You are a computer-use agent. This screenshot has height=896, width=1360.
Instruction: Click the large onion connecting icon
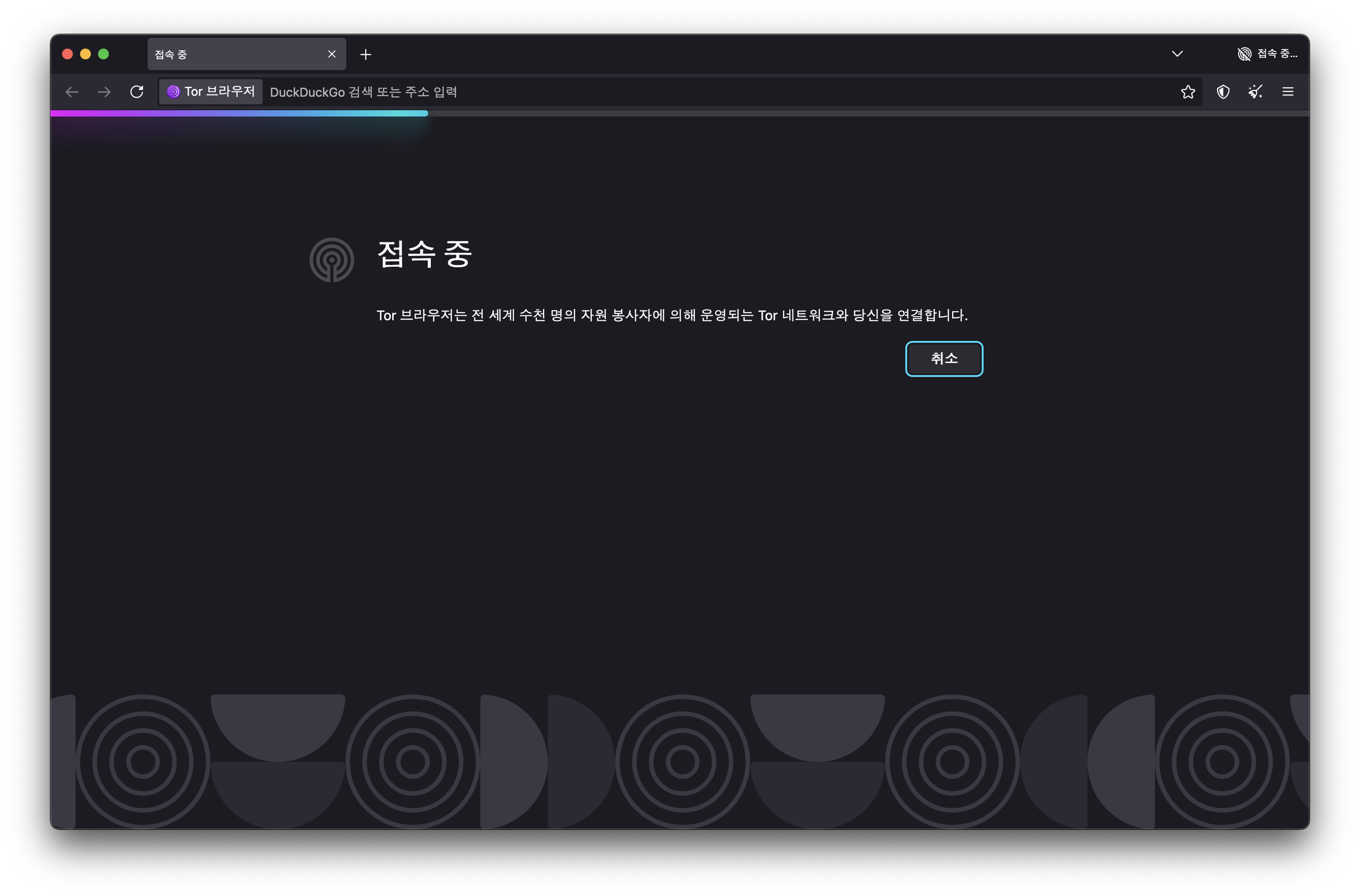coord(331,260)
